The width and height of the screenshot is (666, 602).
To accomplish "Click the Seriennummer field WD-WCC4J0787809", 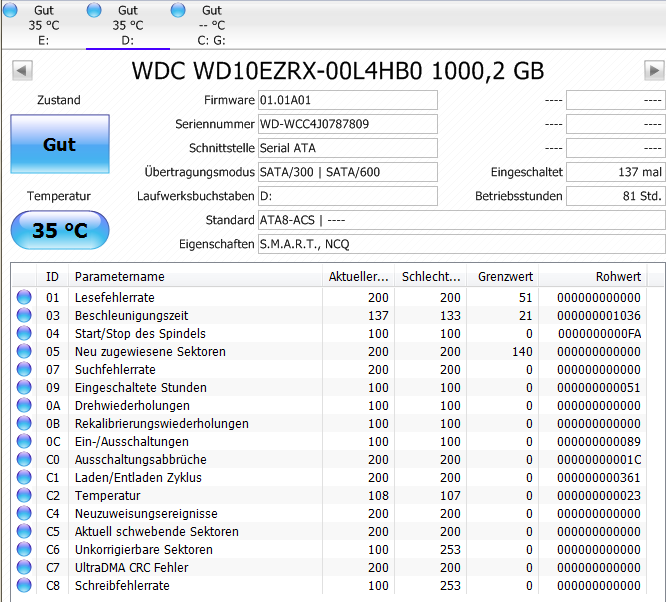I will click(348, 124).
